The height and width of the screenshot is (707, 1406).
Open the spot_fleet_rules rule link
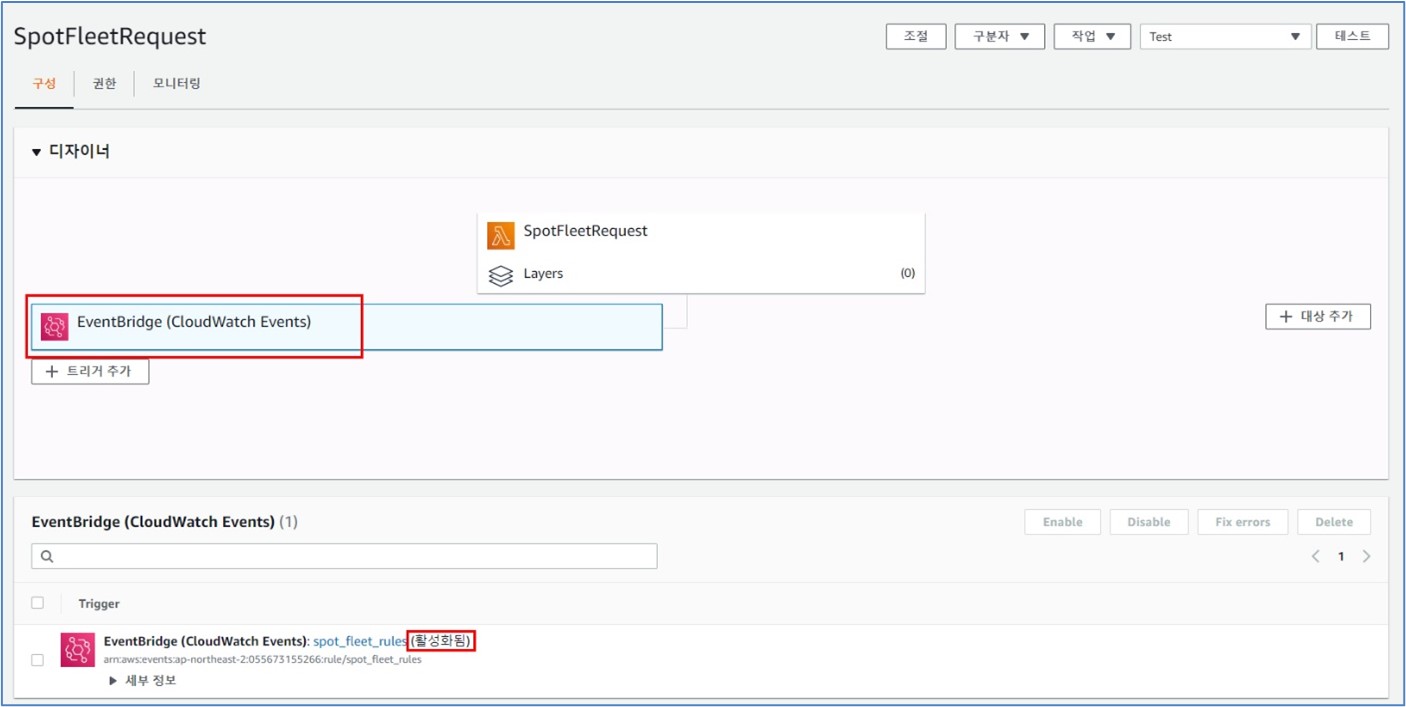click(x=360, y=641)
